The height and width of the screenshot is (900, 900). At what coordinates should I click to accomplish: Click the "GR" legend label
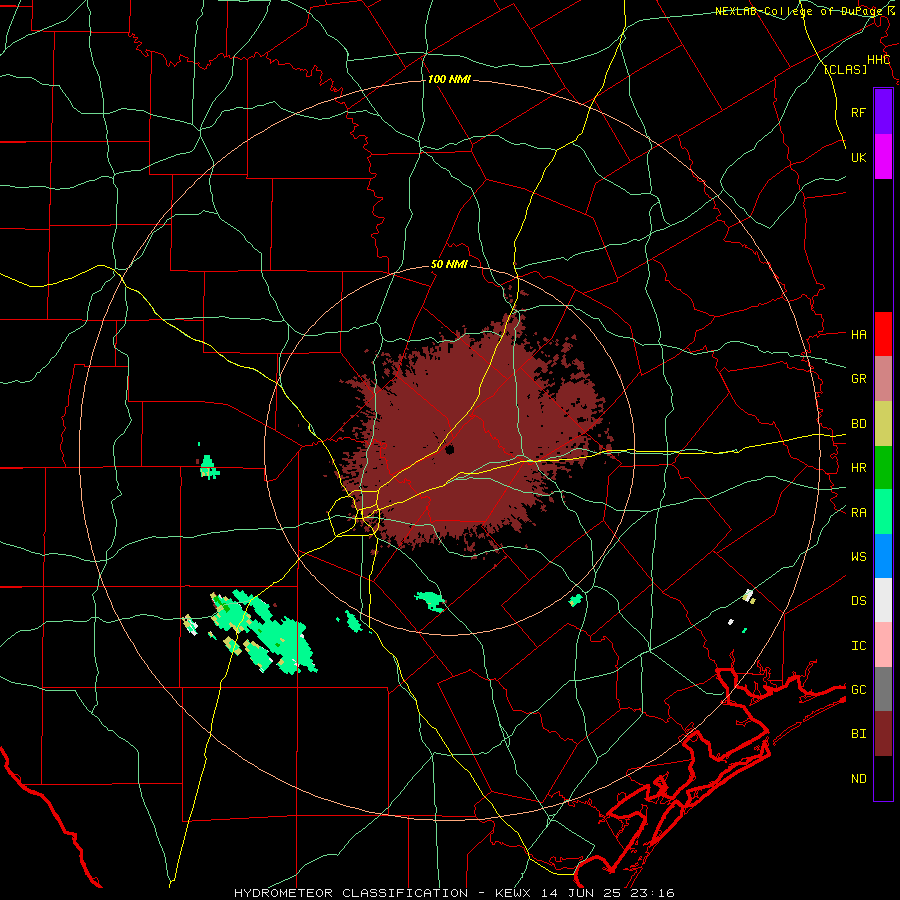pyautogui.click(x=858, y=378)
